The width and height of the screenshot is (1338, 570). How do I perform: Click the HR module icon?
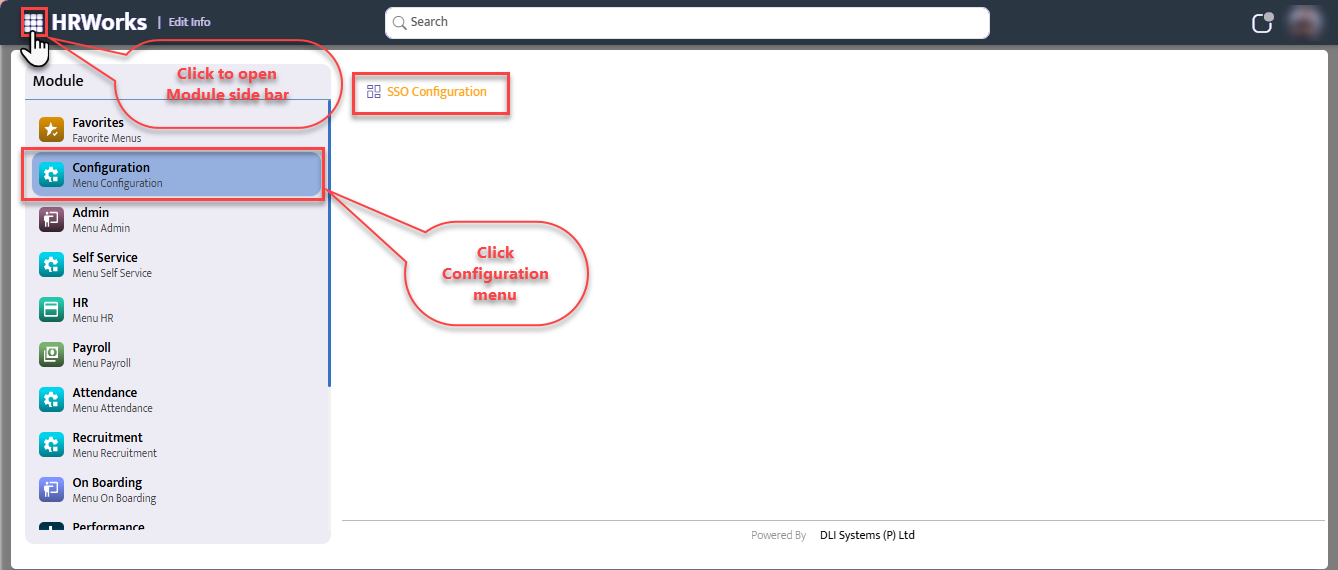point(51,310)
